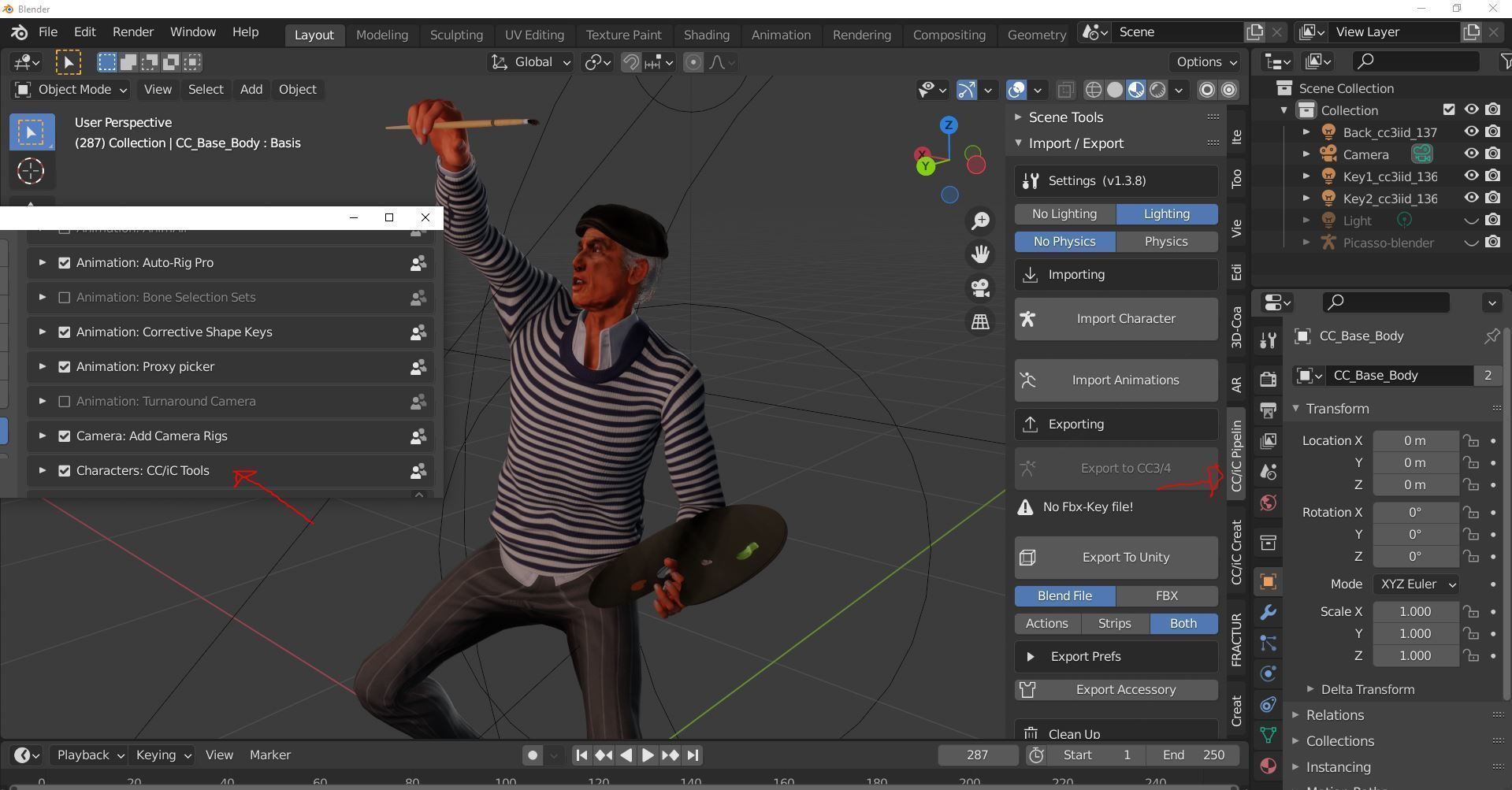Click the Export To Unity button
The height and width of the screenshot is (790, 1512).
(x=1115, y=557)
